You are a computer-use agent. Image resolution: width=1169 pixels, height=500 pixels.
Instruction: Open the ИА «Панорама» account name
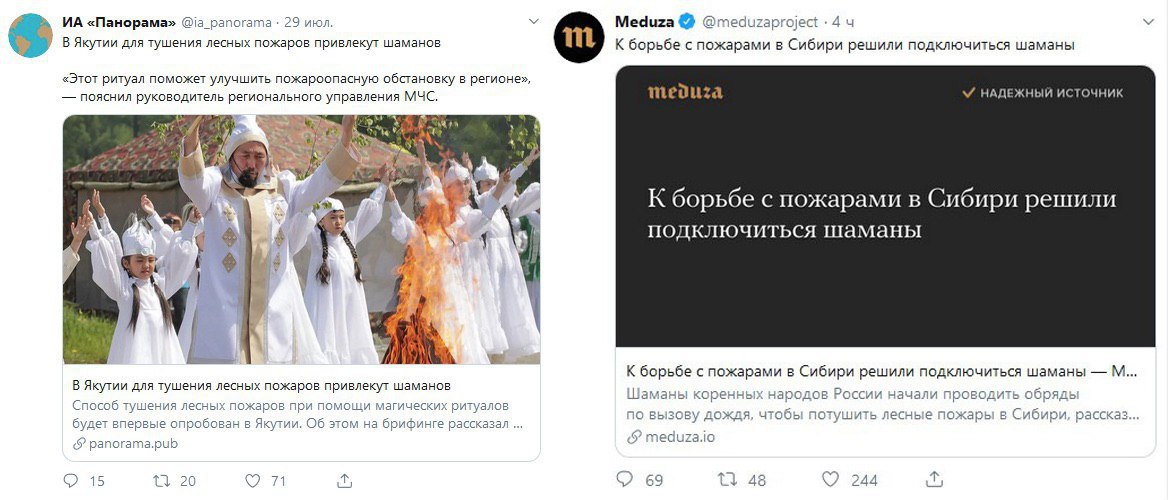click(119, 22)
